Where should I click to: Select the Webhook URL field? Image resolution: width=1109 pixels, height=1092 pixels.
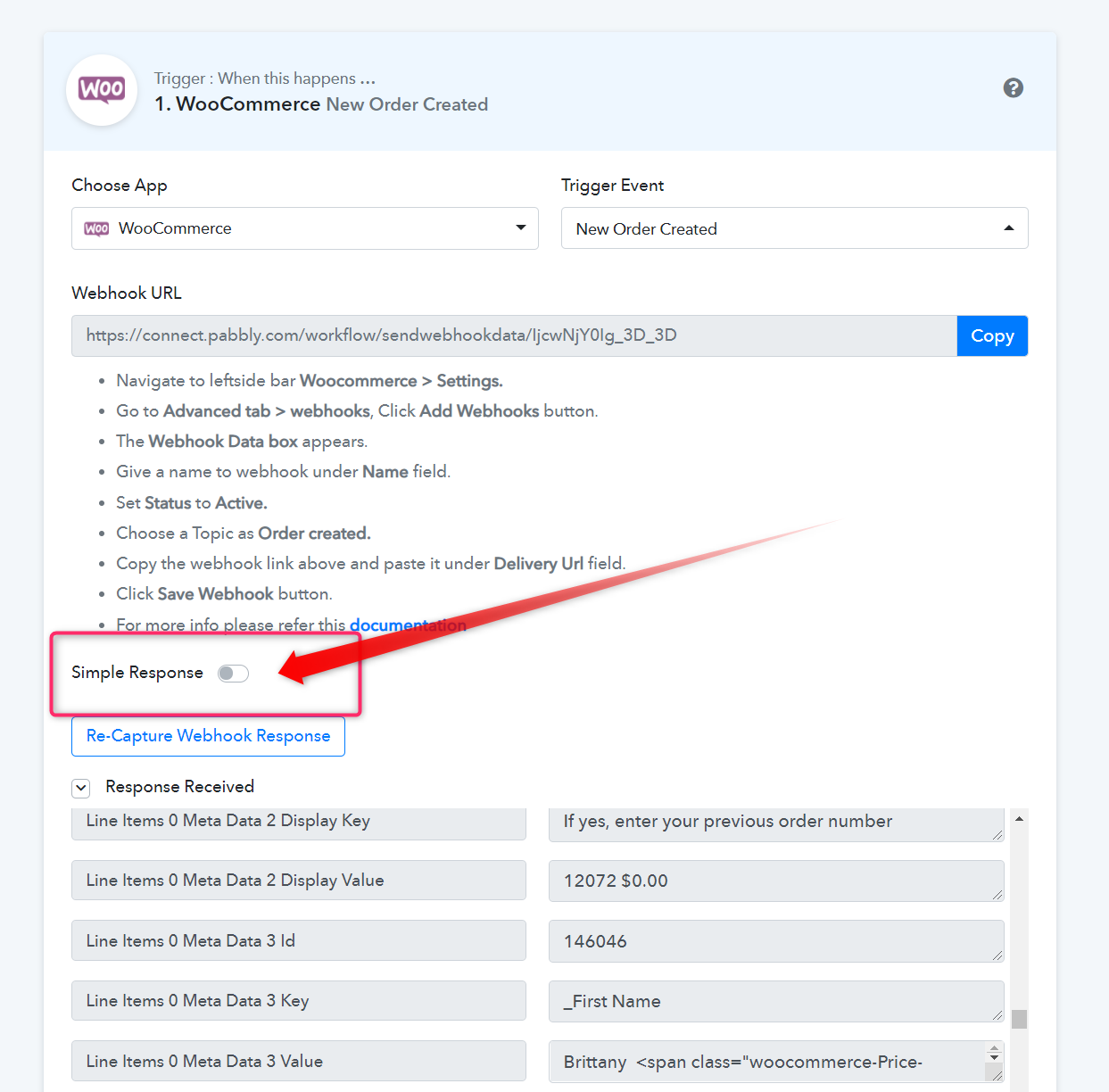coord(514,335)
